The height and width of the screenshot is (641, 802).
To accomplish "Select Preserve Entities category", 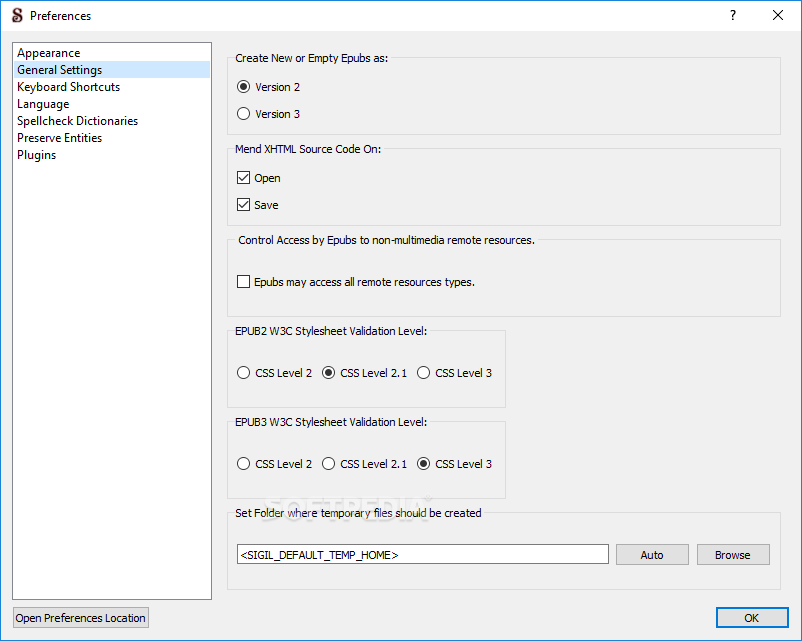I will pos(59,138).
